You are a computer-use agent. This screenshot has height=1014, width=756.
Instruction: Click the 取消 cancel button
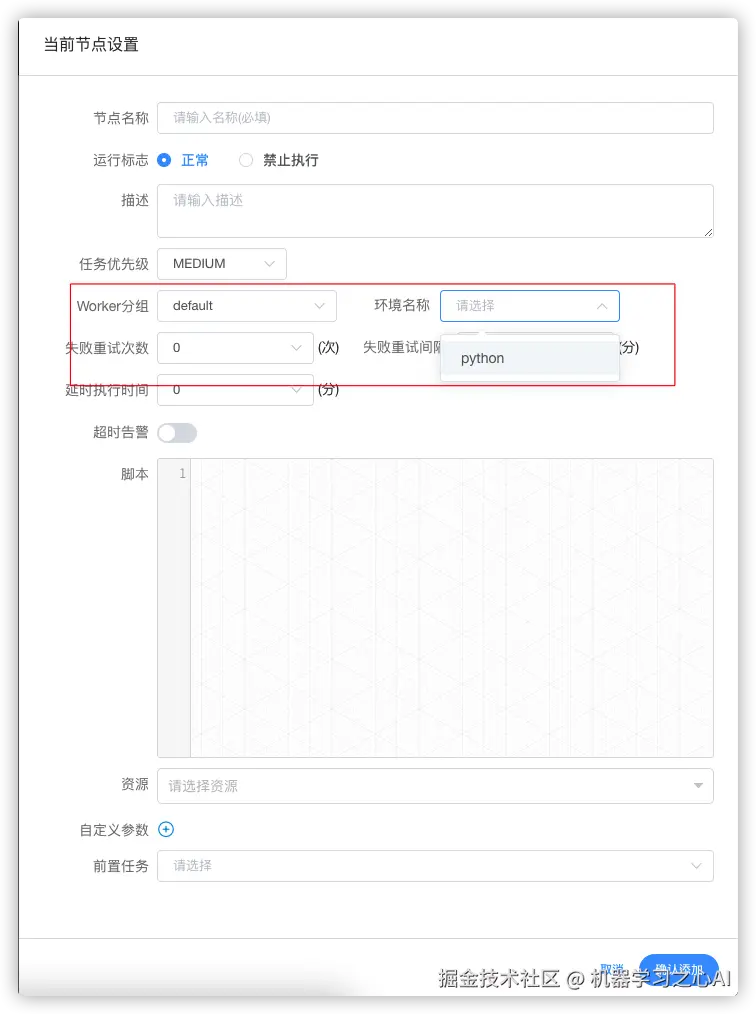click(612, 969)
